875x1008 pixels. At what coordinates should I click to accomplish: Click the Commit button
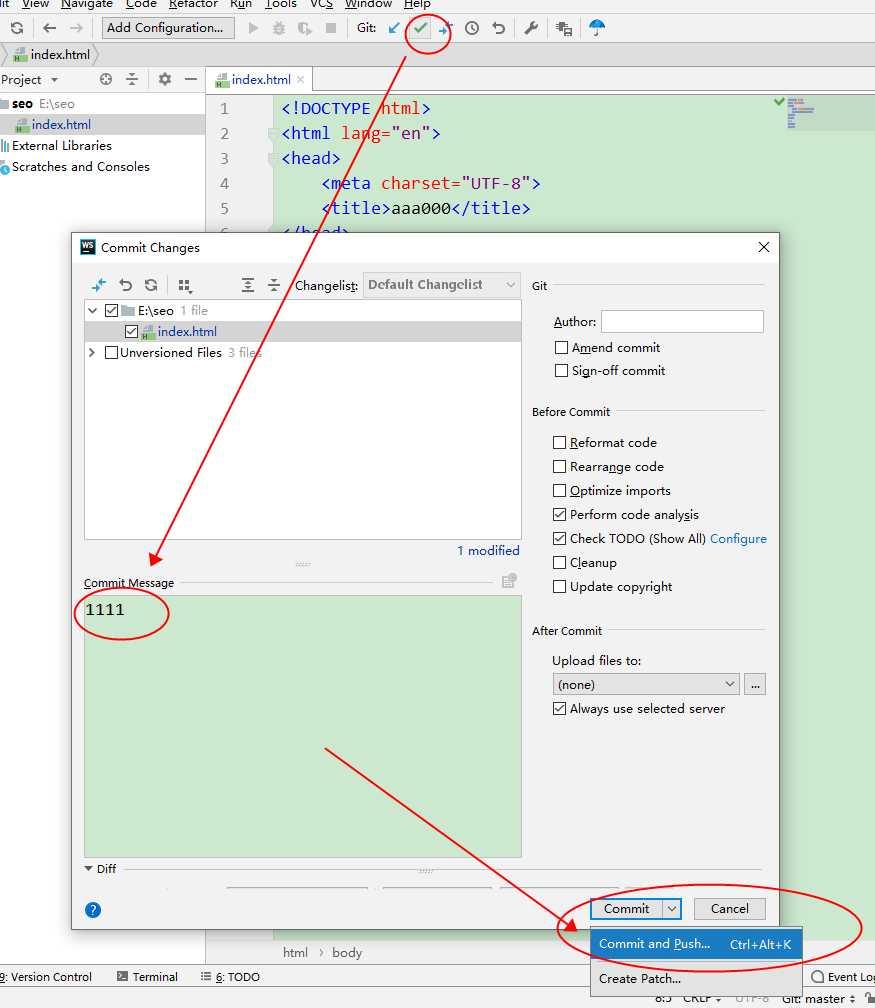627,909
